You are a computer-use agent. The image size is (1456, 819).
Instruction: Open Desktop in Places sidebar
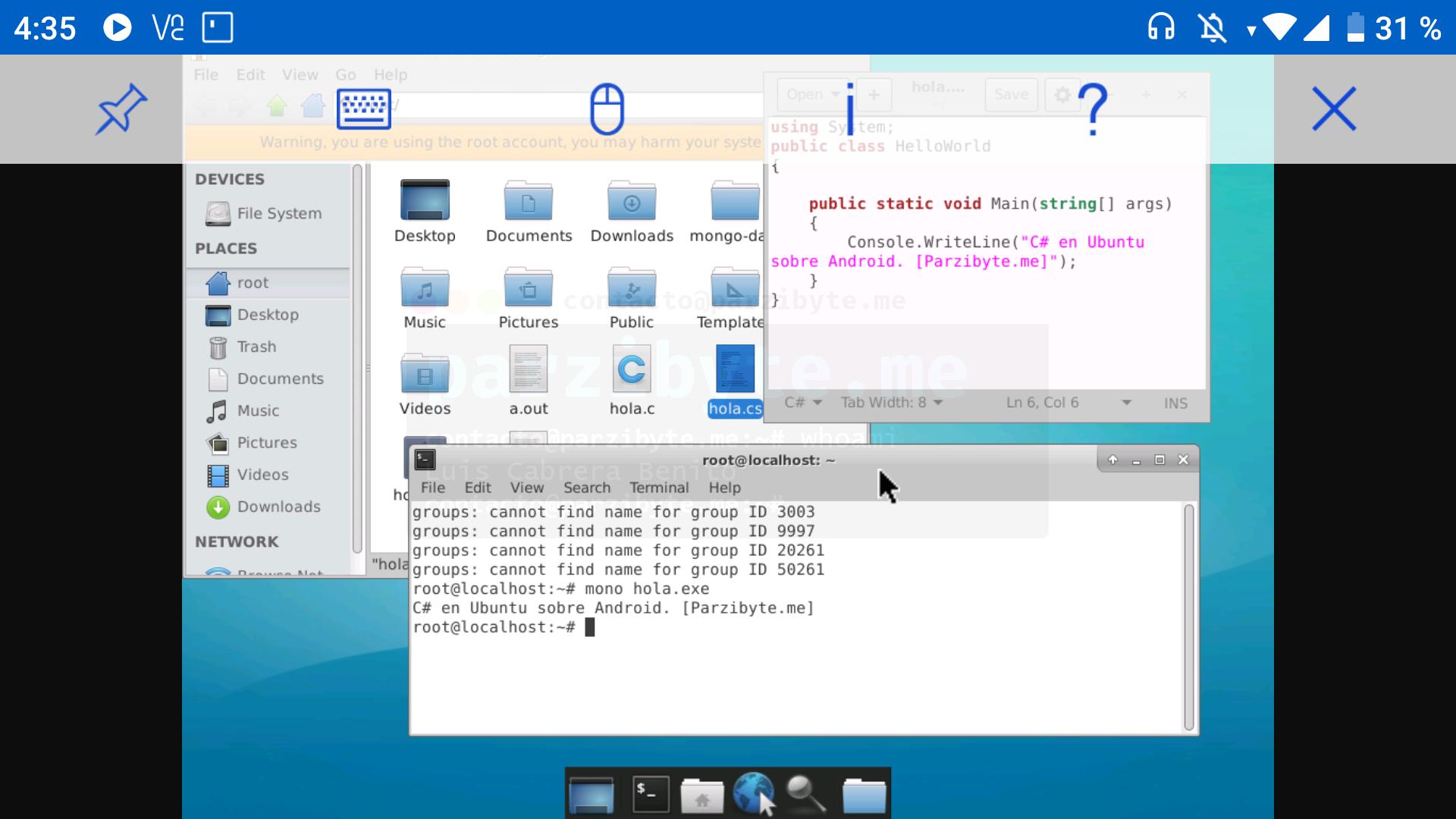tap(253, 315)
